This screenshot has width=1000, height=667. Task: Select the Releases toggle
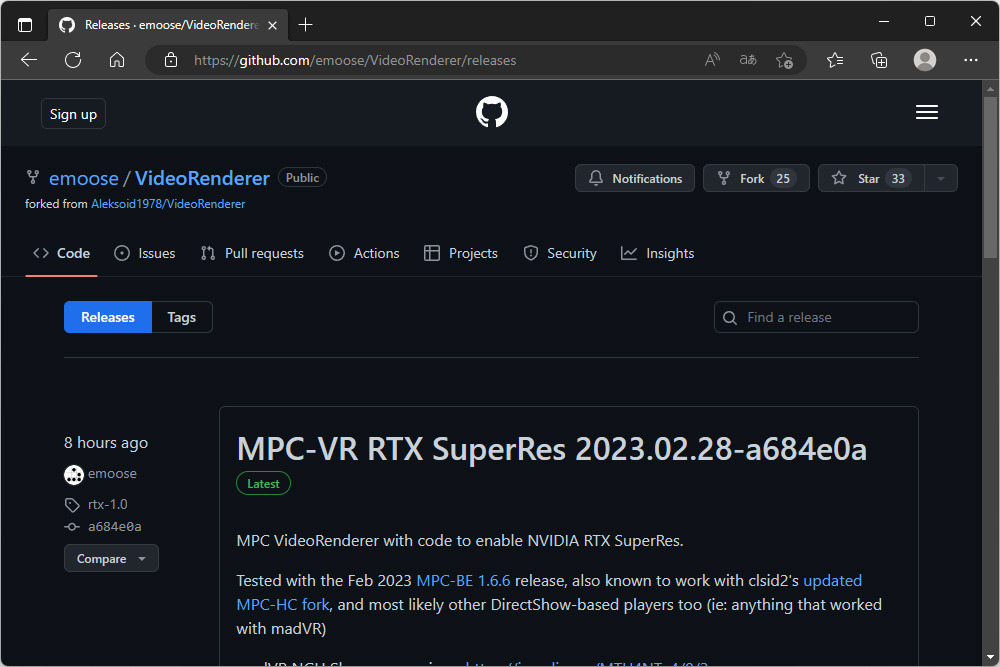[107, 317]
